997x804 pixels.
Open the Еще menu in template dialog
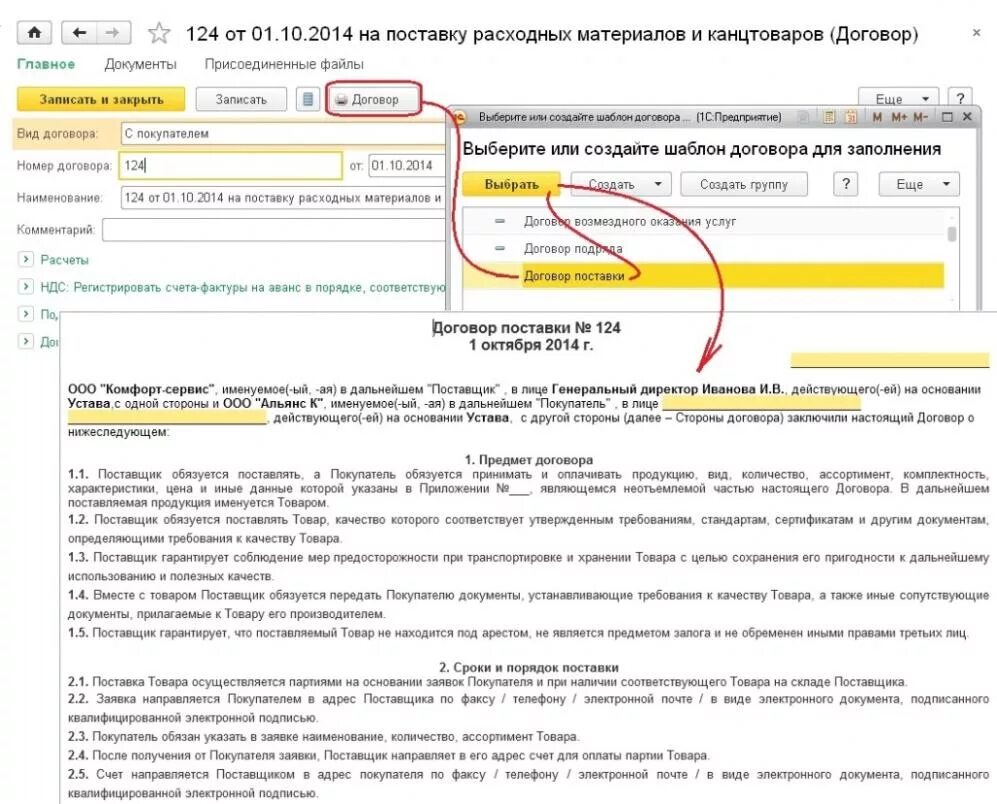[919, 184]
